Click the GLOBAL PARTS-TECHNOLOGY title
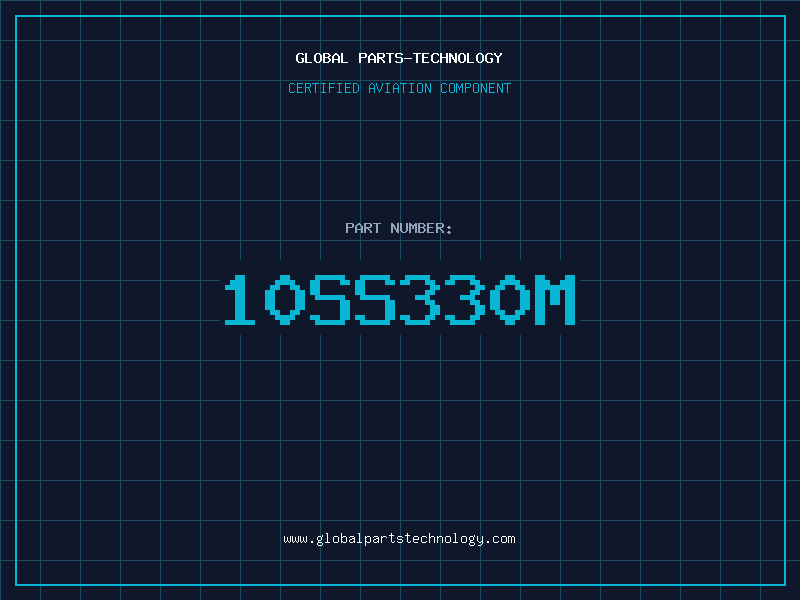Screen dimensions: 800x600 399,58
